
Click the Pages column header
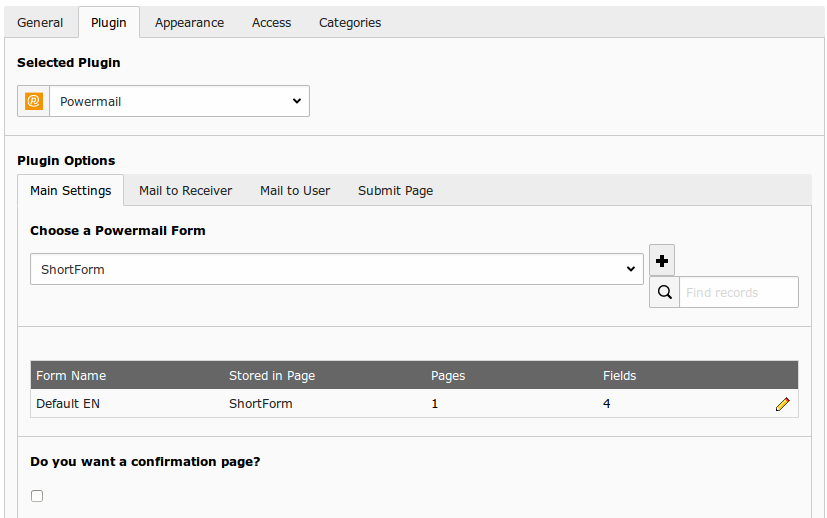[x=448, y=376]
